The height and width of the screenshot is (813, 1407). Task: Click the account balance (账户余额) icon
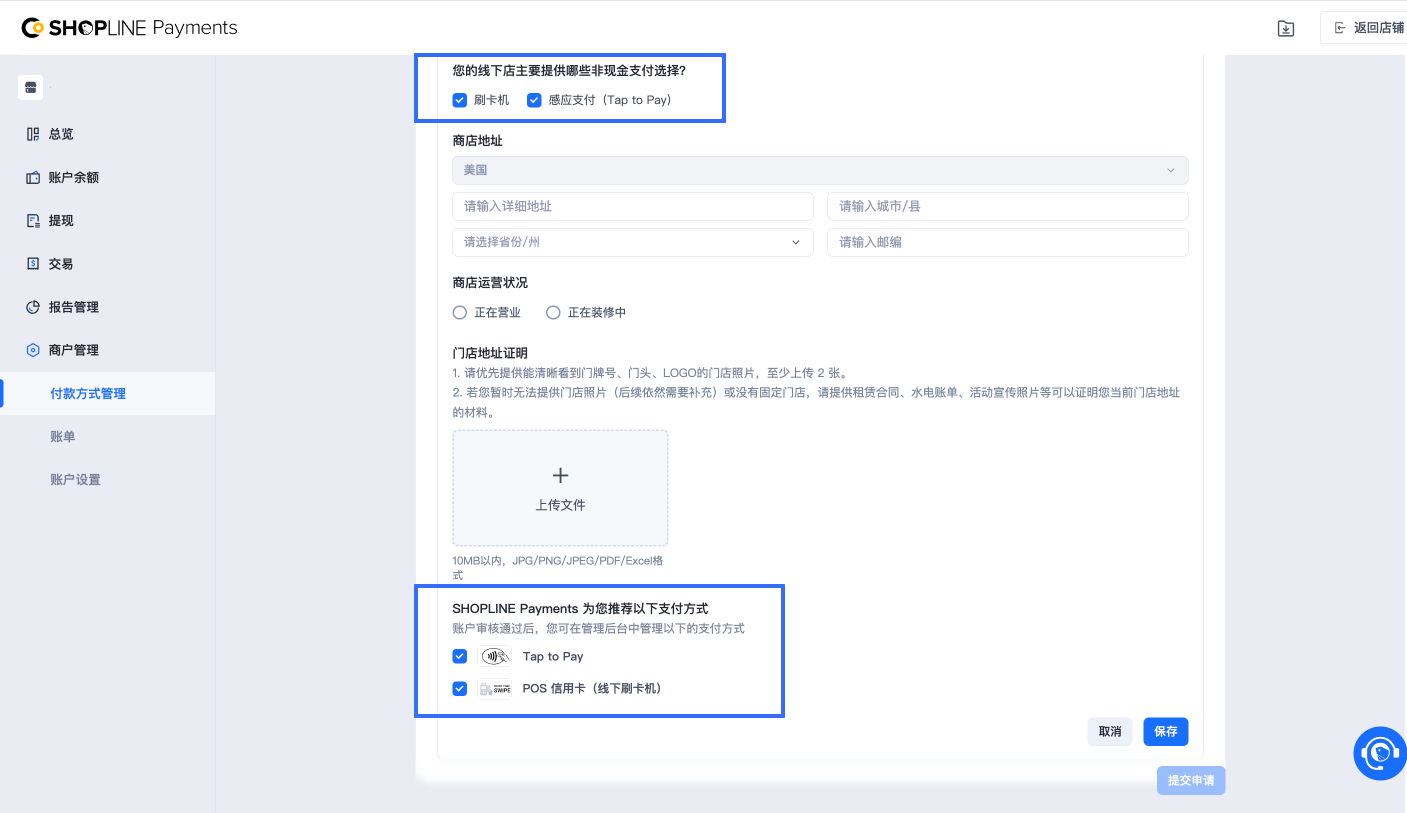pos(33,177)
